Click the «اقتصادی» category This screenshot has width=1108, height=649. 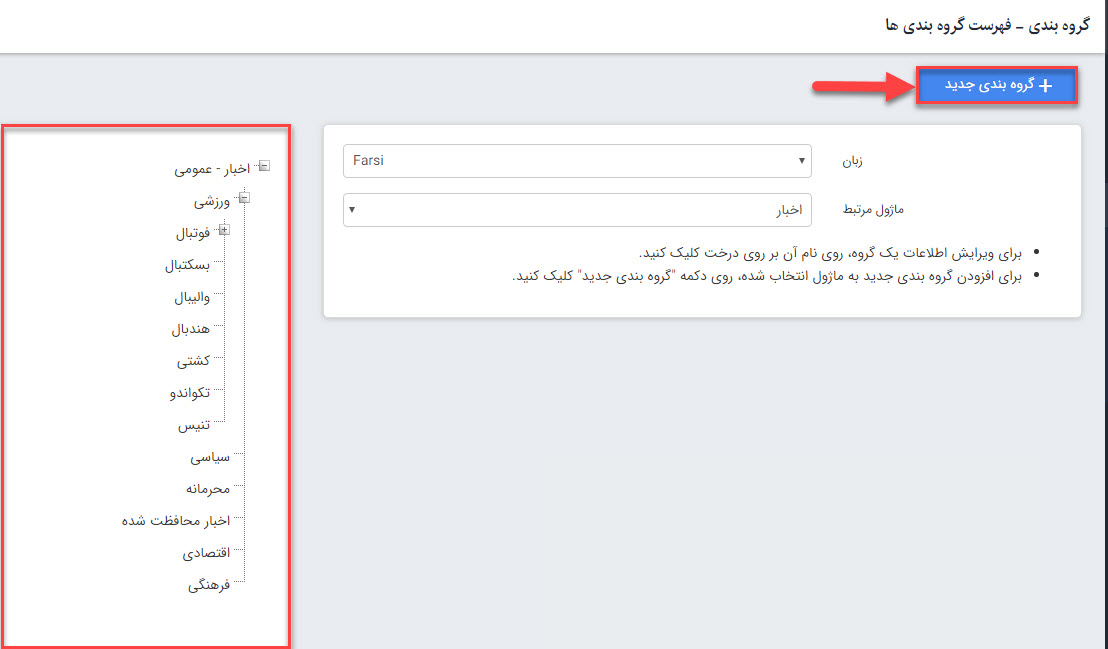click(206, 554)
